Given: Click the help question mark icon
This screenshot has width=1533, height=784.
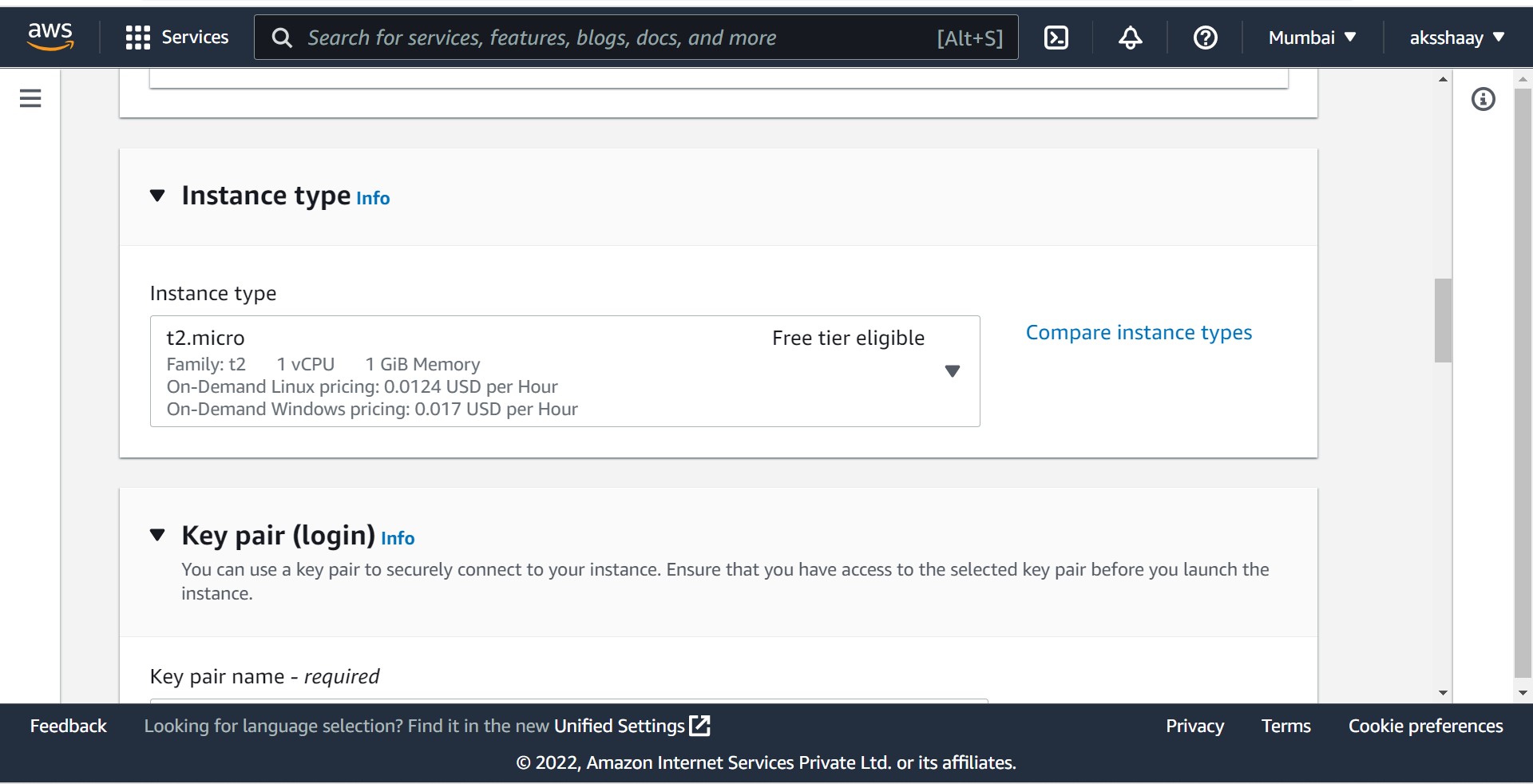Looking at the screenshot, I should (1205, 37).
